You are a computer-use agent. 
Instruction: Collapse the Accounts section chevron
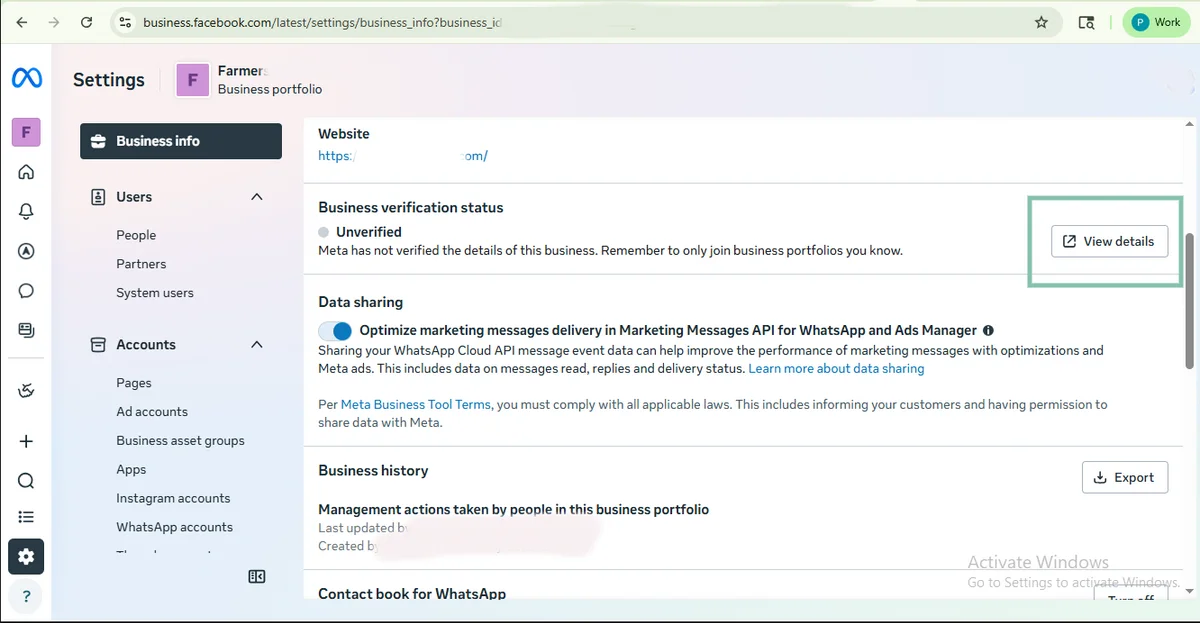[257, 345]
